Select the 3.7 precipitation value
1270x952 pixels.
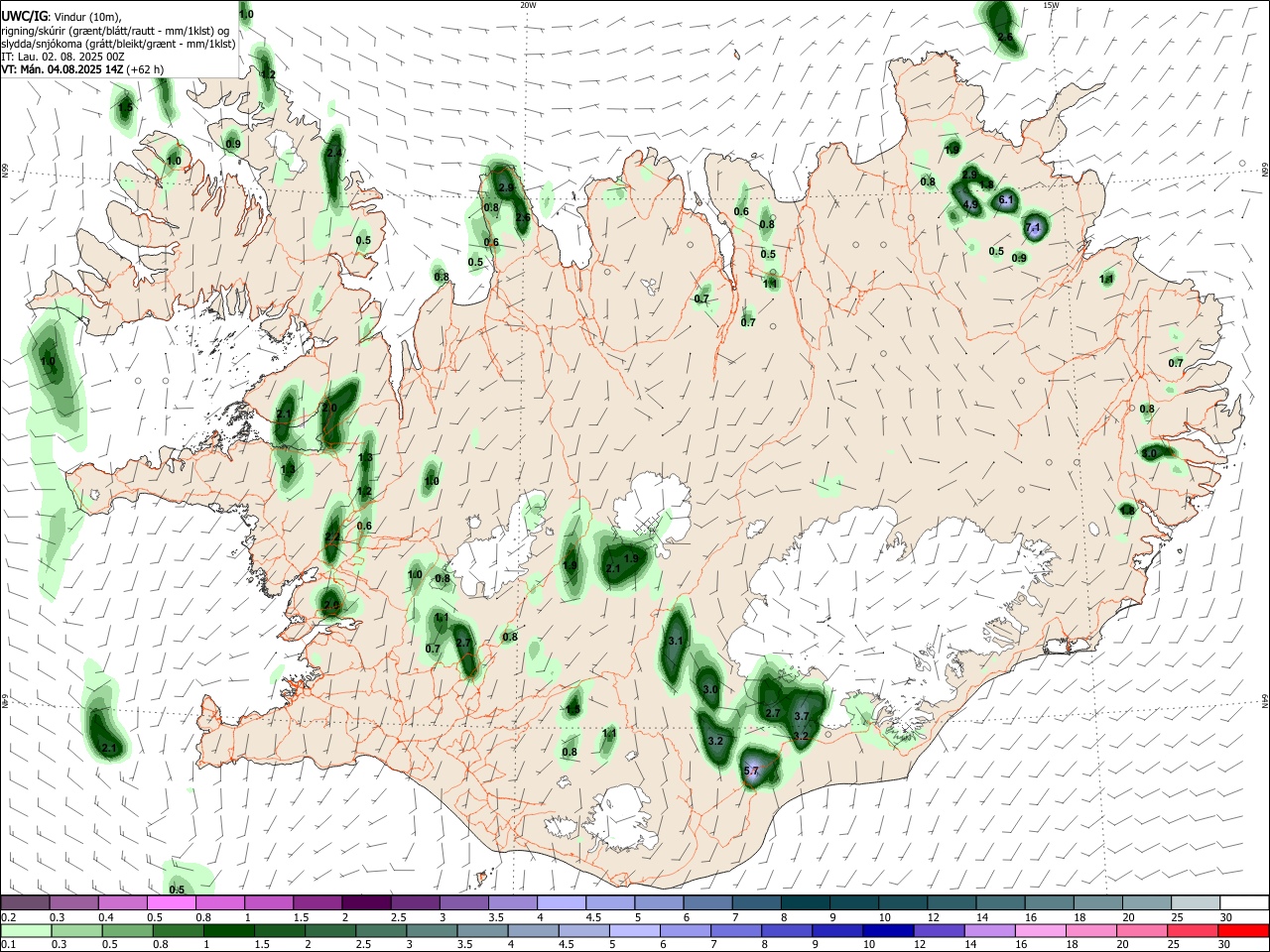[802, 716]
